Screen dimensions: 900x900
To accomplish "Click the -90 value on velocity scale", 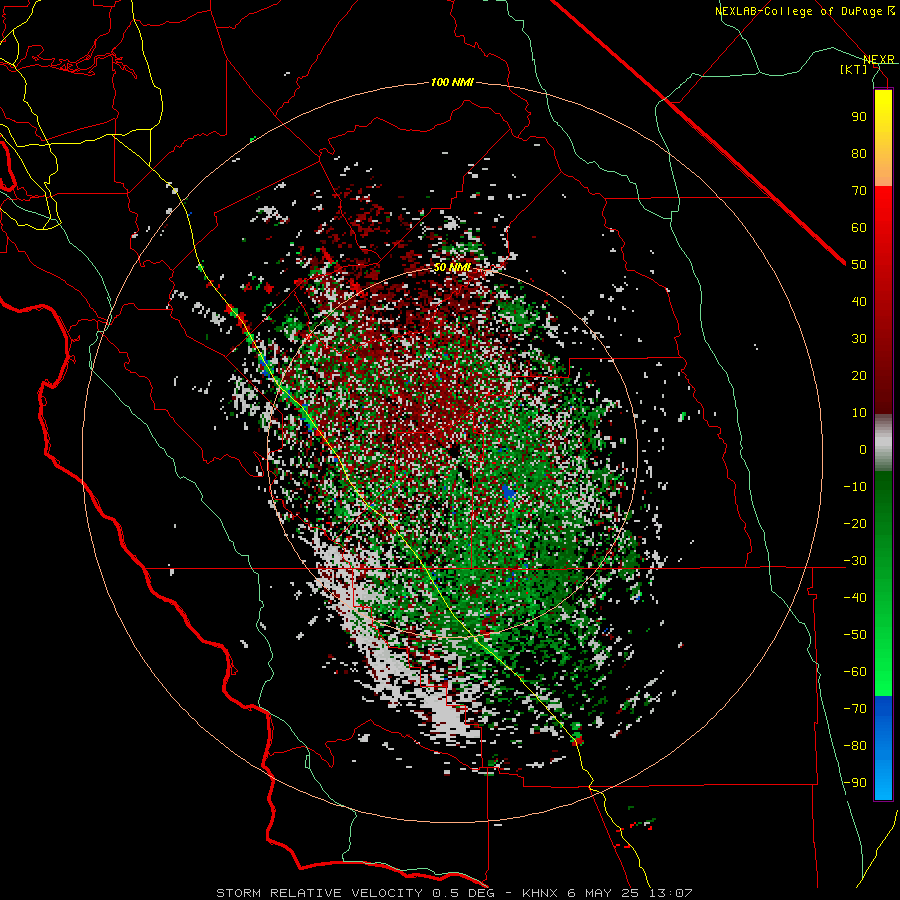I will tap(855, 783).
